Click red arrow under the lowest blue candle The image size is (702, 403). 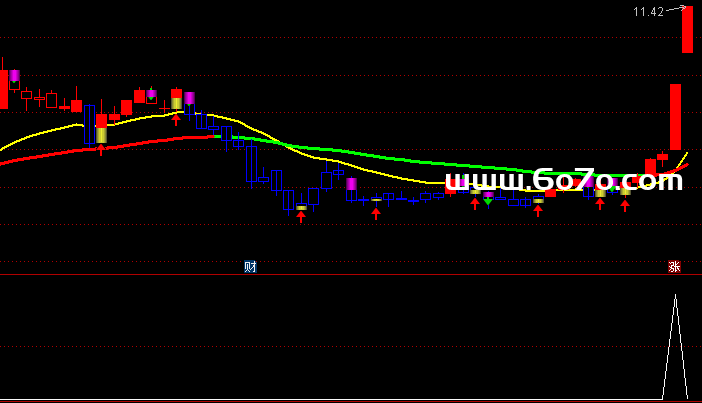pyautogui.click(x=301, y=216)
